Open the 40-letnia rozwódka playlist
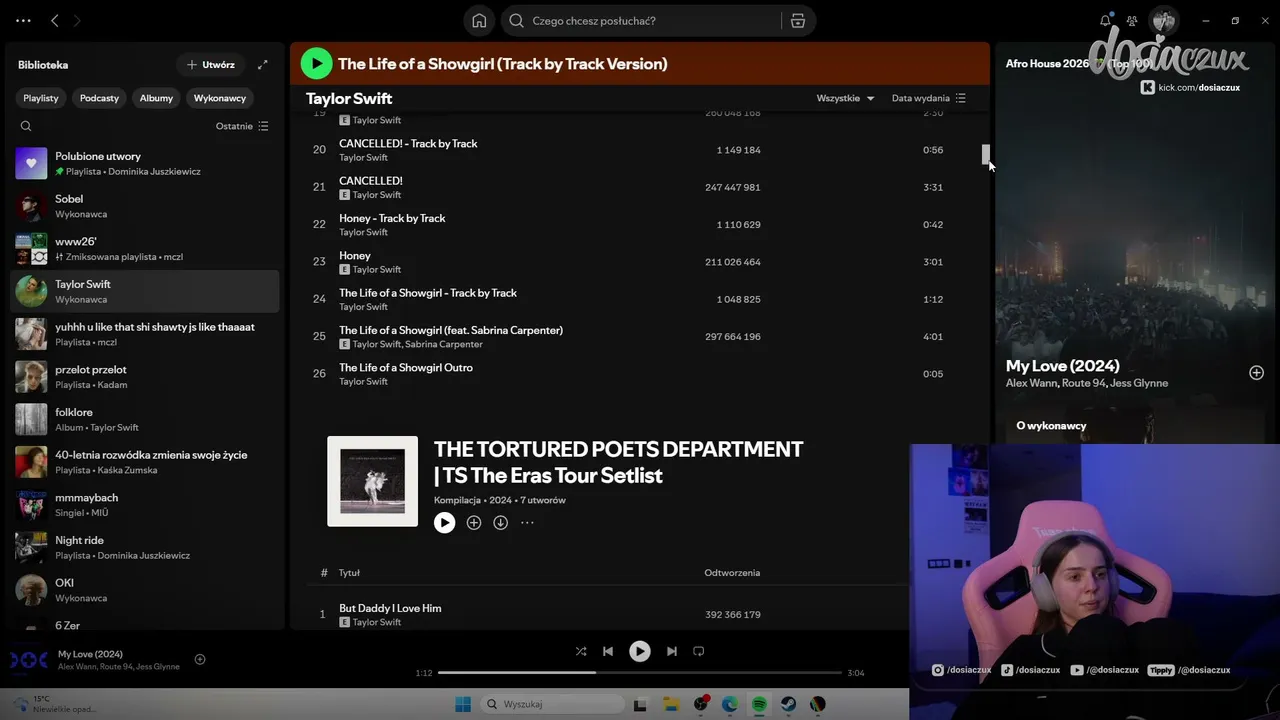Viewport: 1280px width, 720px height. click(x=145, y=462)
